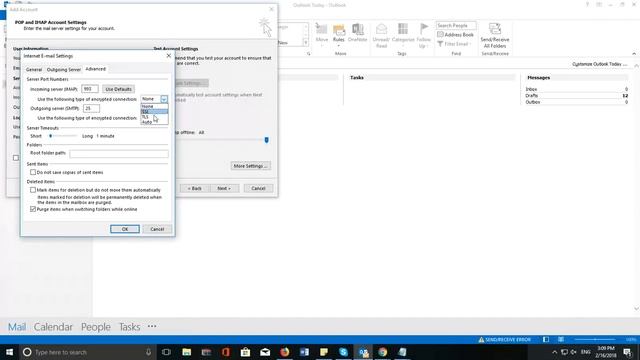Click the Move icon in the ribbon
The height and width of the screenshot is (360, 640).
[322, 33]
